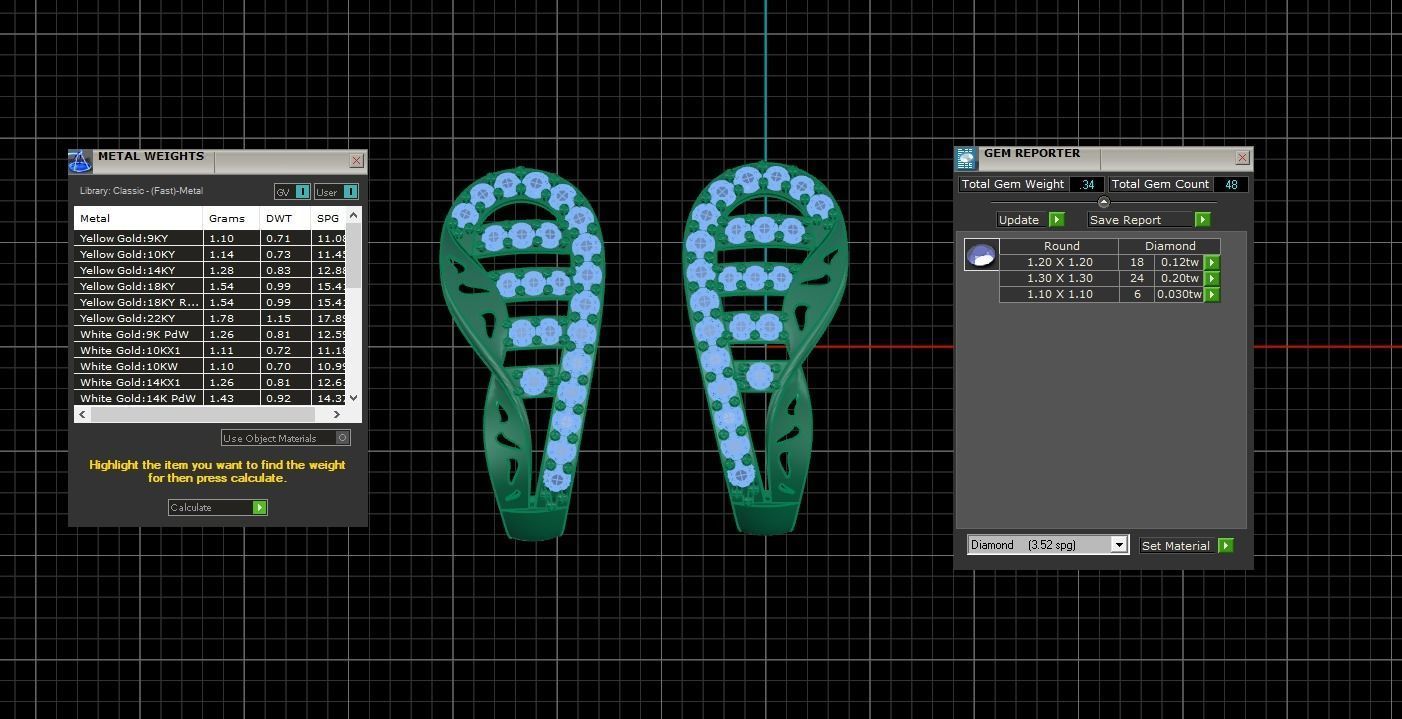Click the 0.20tw weight cell
Image resolution: width=1402 pixels, height=719 pixels.
point(1179,278)
